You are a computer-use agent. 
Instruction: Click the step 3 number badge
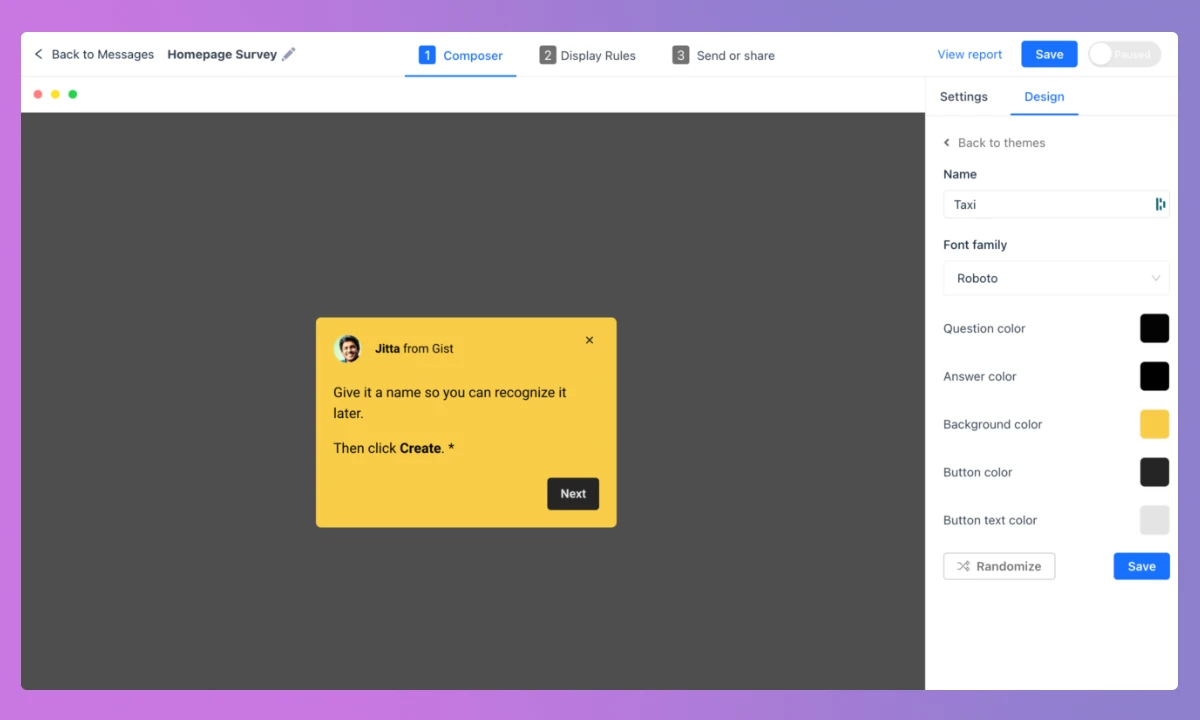pos(680,55)
